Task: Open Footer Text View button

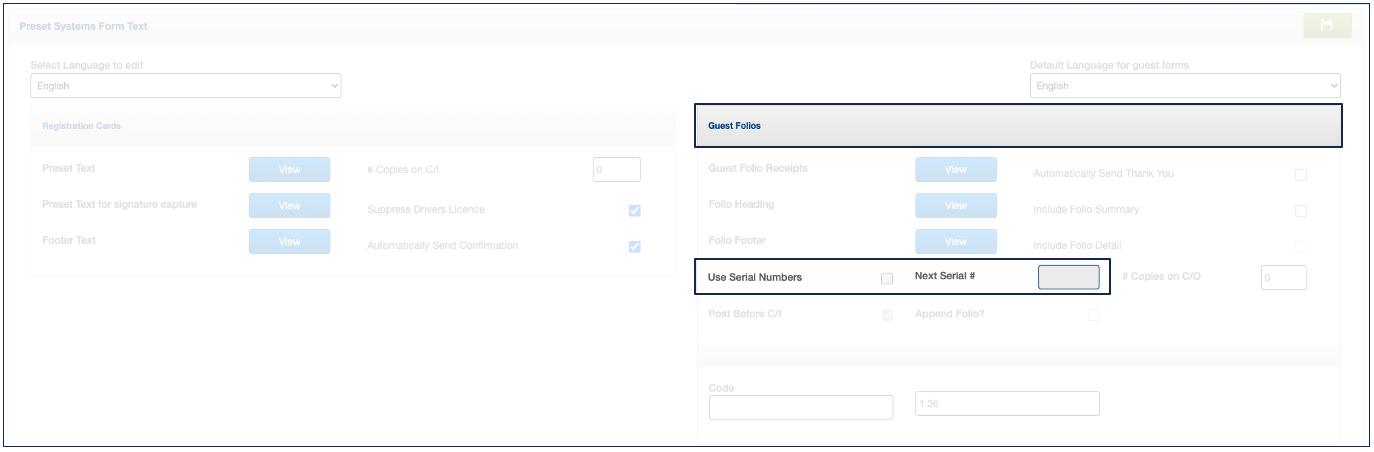Action: pyautogui.click(x=289, y=242)
